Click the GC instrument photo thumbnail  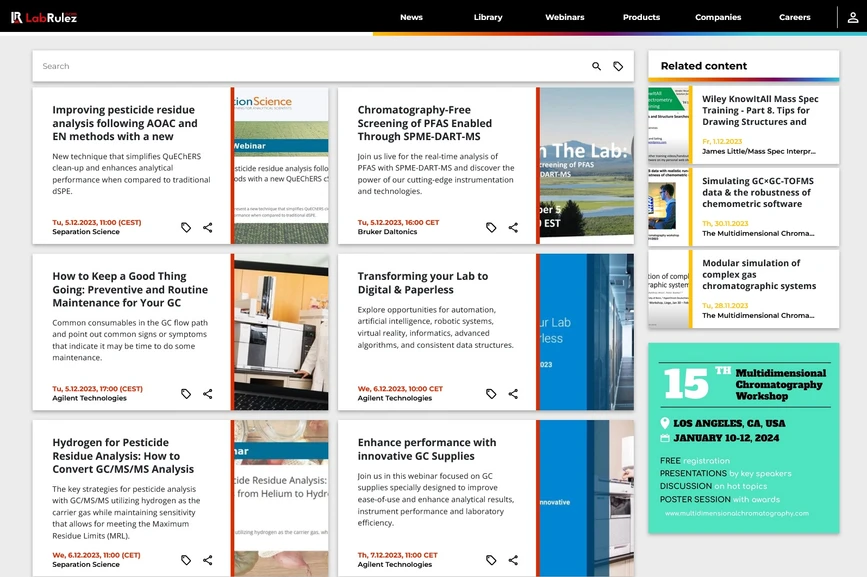[281, 332]
